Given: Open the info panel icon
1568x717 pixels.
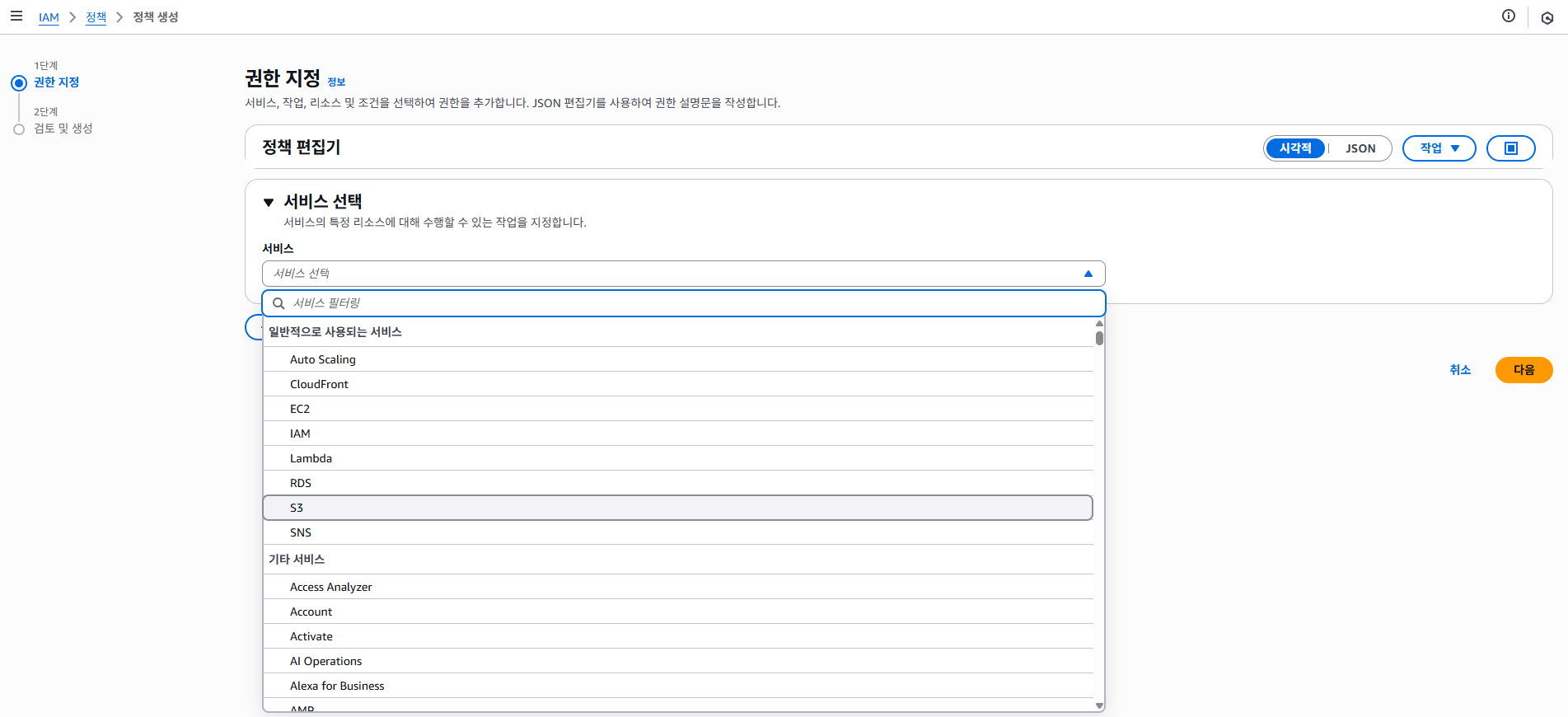Looking at the screenshot, I should coord(1509,16).
